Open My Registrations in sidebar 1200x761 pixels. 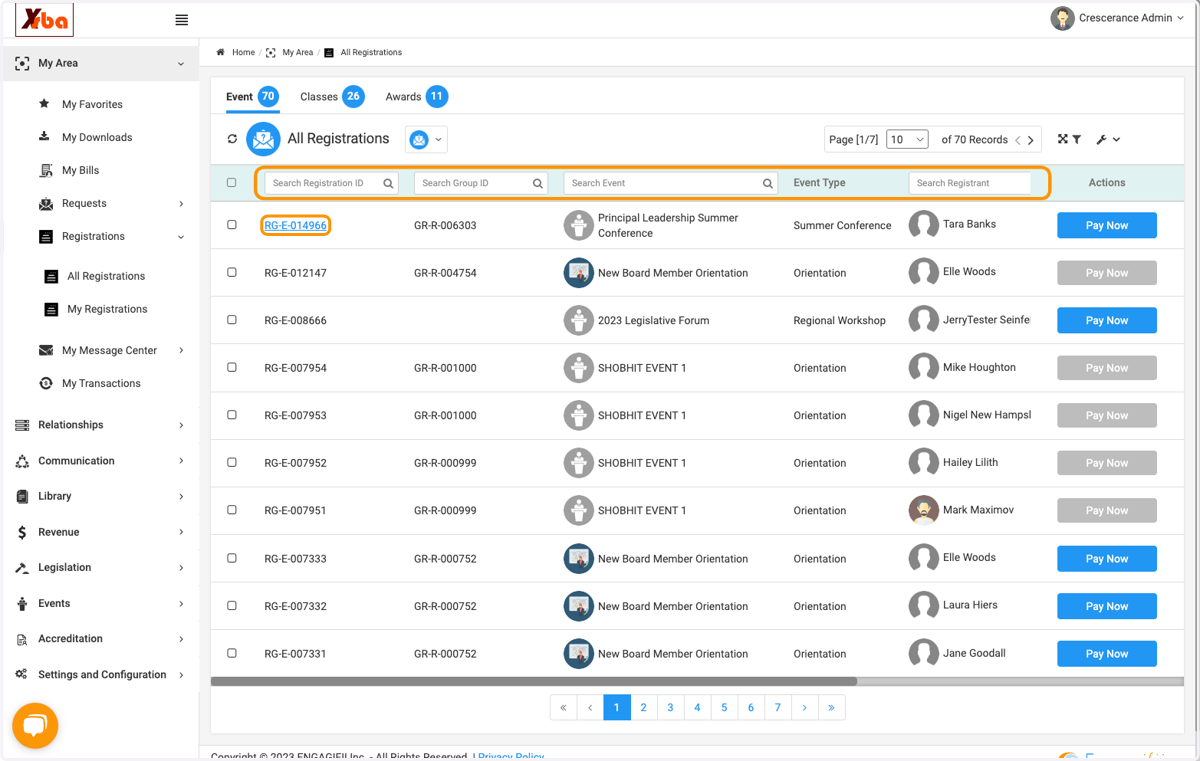click(x=107, y=309)
